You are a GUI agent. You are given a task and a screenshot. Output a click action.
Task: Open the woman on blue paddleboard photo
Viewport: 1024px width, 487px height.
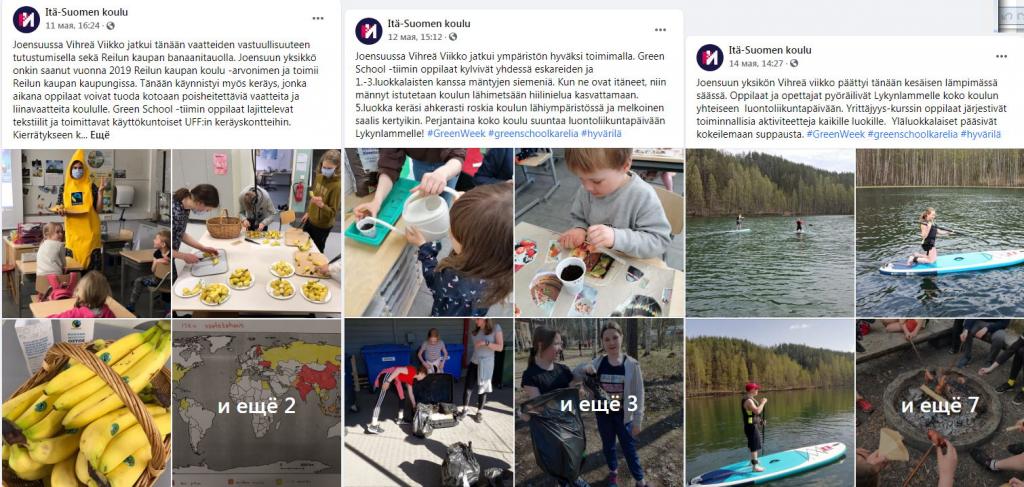click(x=940, y=233)
